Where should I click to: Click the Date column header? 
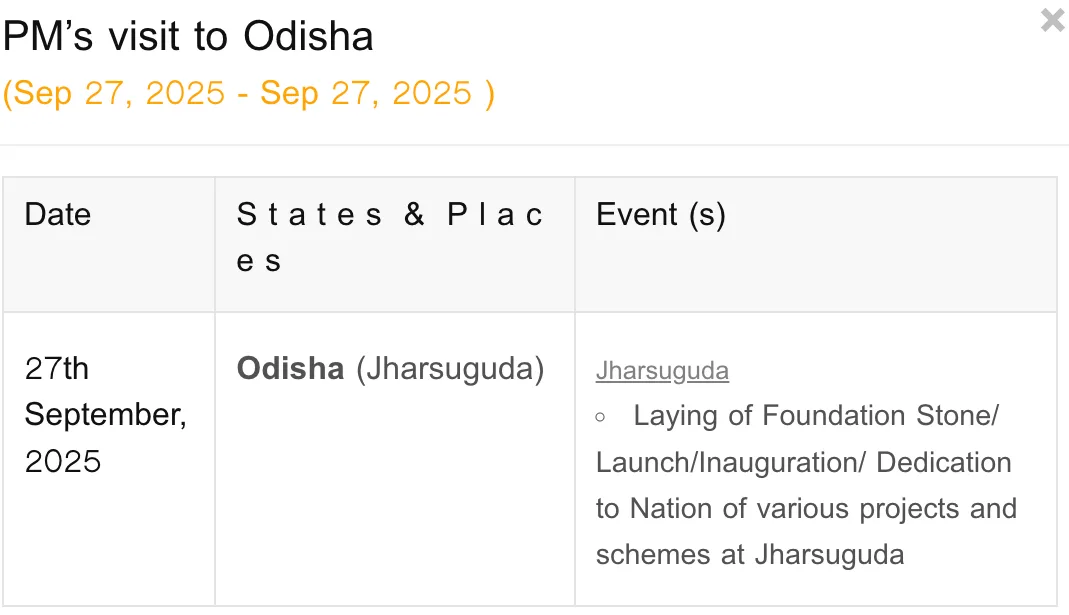[x=57, y=214]
